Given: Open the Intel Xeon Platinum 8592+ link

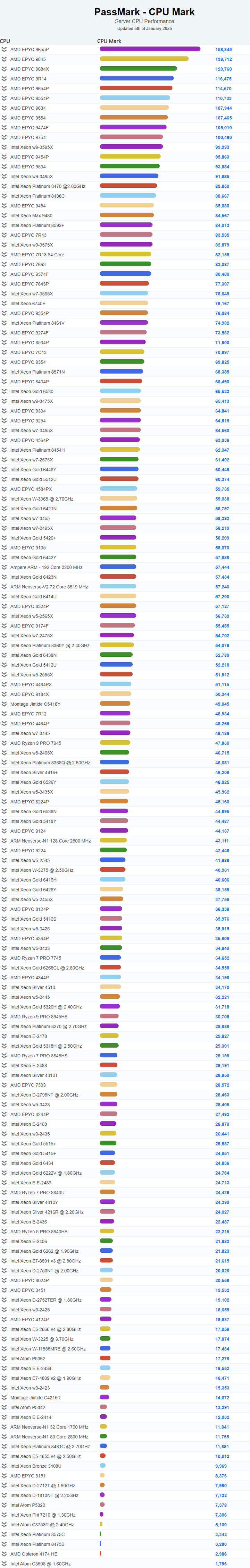Looking at the screenshot, I should click(x=37, y=225).
